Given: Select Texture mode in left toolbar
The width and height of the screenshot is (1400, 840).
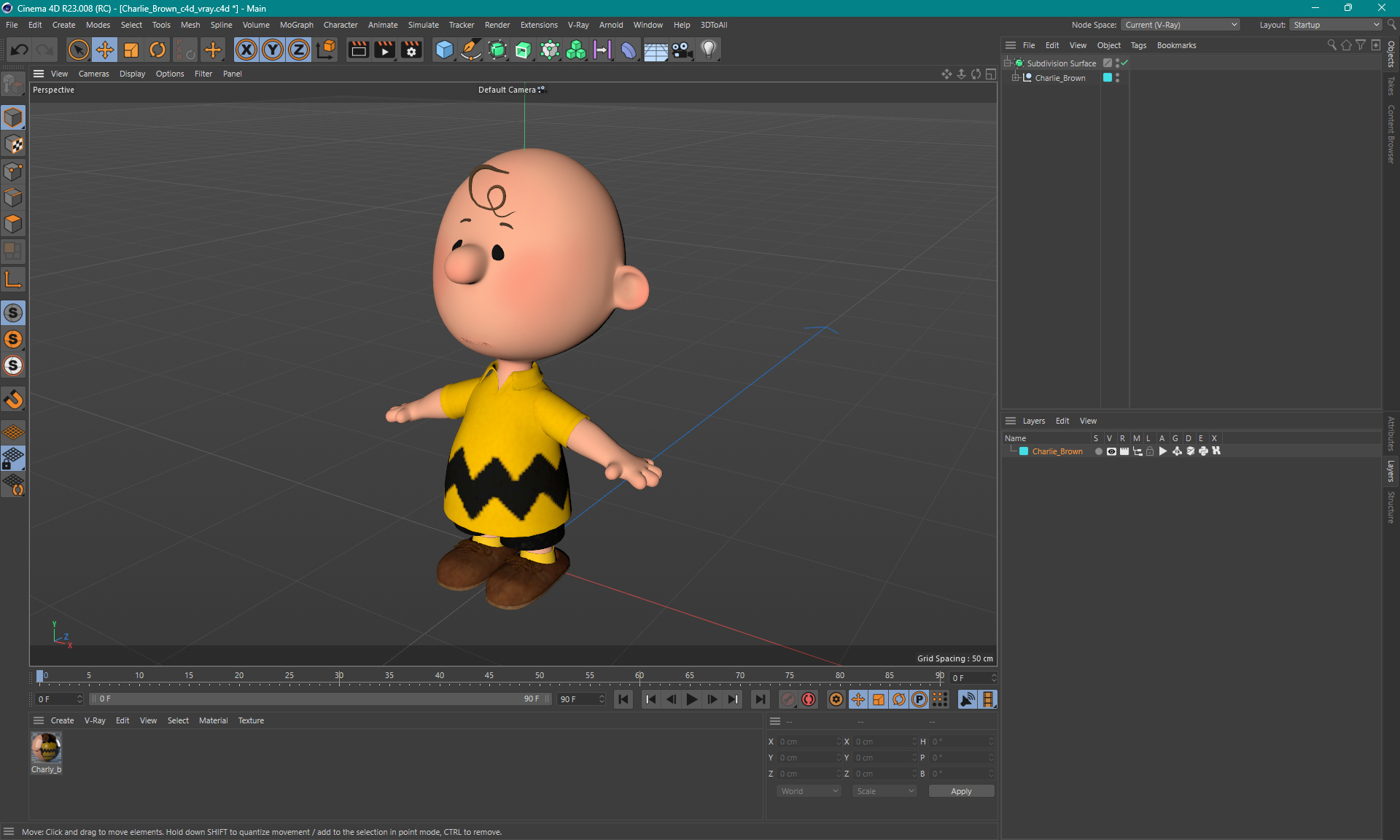Looking at the screenshot, I should 13,144.
